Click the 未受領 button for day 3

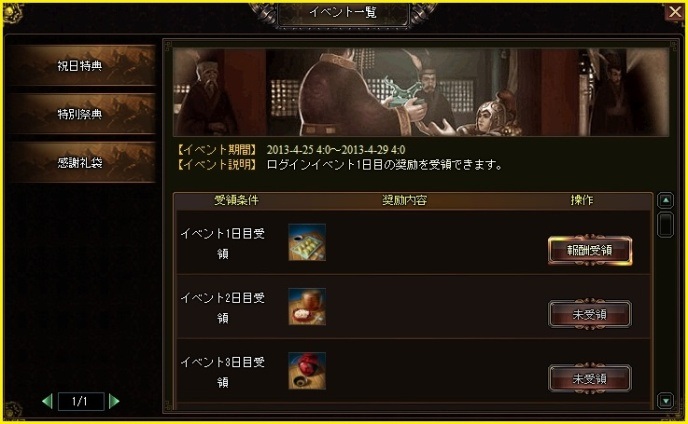pos(590,378)
